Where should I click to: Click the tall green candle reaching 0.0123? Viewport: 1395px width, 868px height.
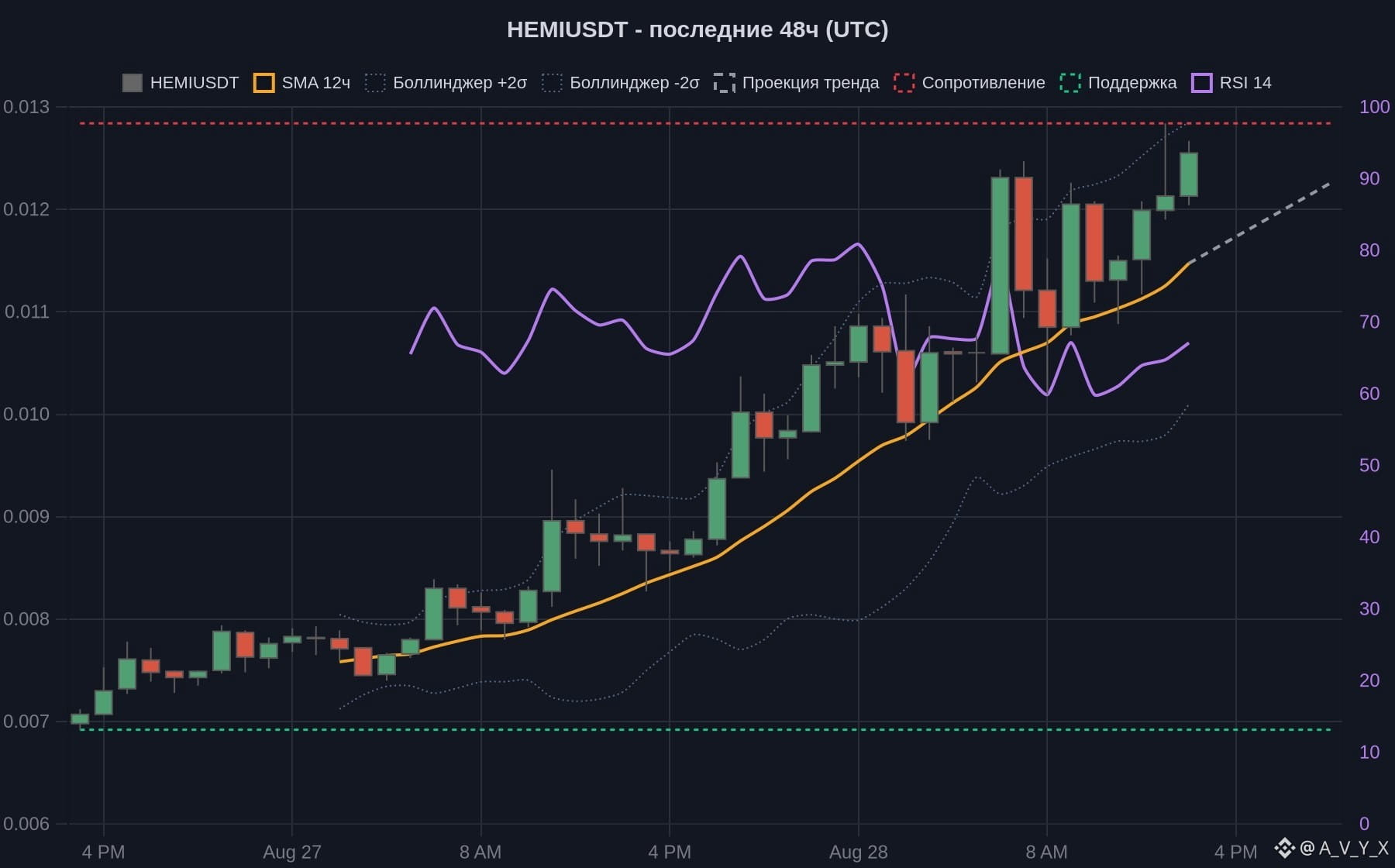(x=1000, y=266)
